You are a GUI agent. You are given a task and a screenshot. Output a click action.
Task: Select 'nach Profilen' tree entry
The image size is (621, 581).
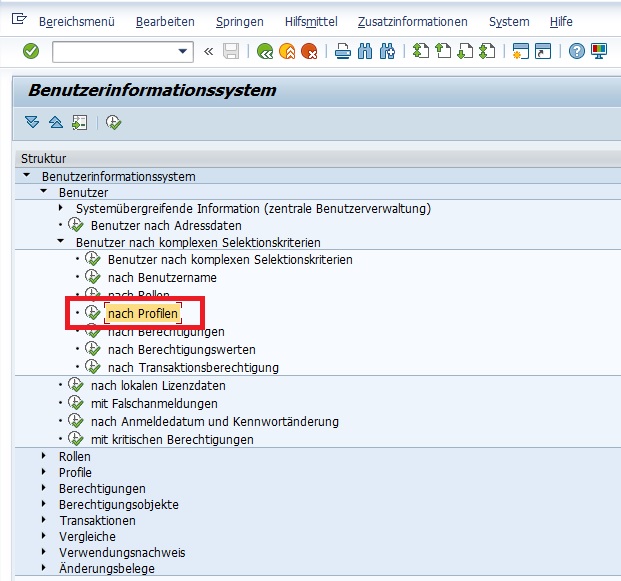click(x=143, y=313)
